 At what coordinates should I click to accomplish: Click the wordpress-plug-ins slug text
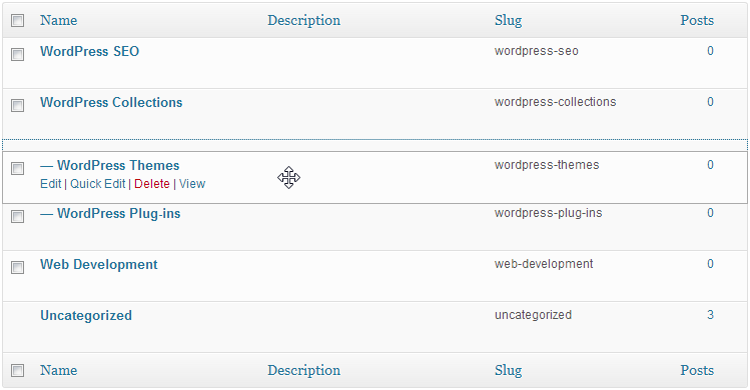pyautogui.click(x=548, y=213)
